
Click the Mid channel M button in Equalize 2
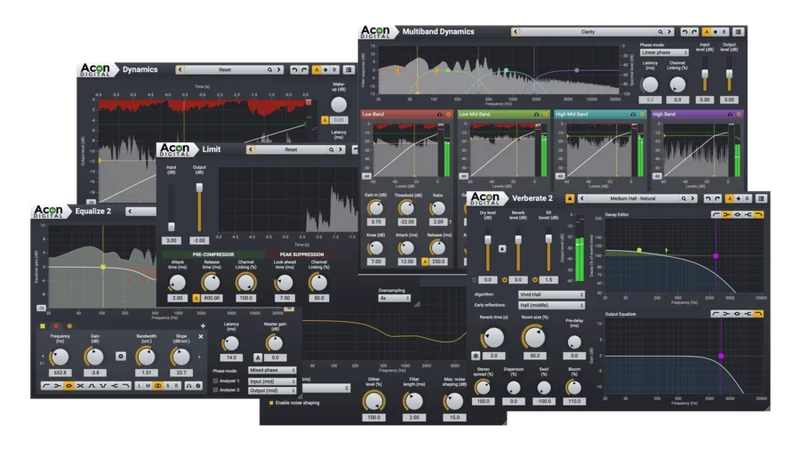pos(148,386)
